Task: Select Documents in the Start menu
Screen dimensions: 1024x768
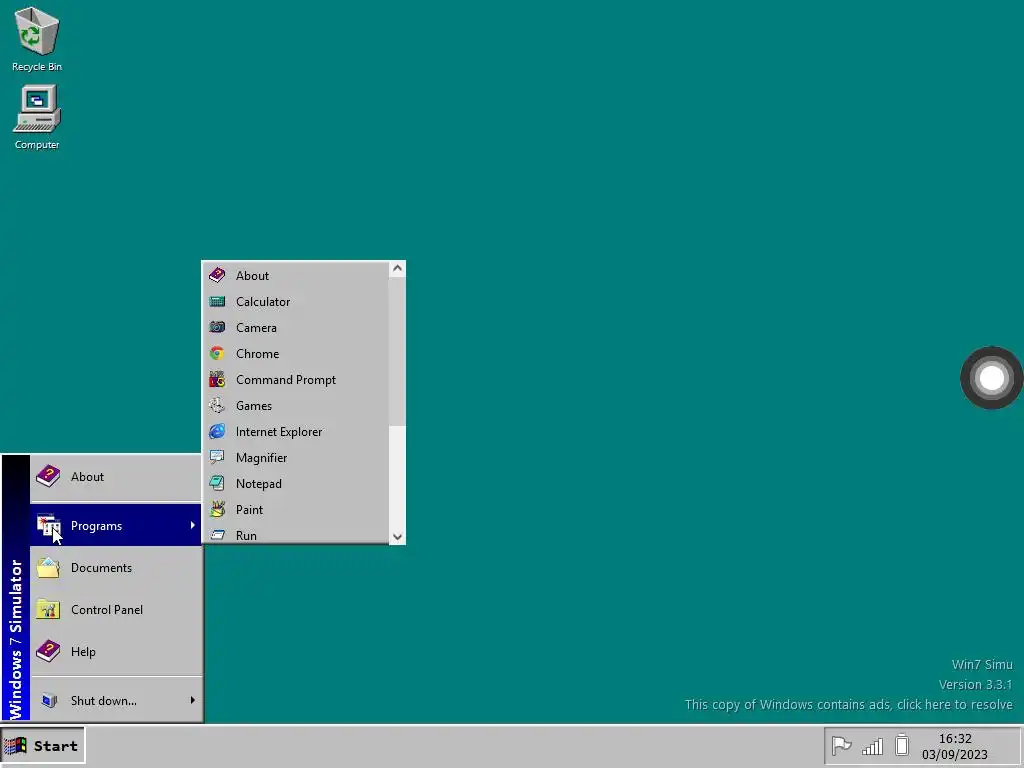Action: (x=116, y=568)
